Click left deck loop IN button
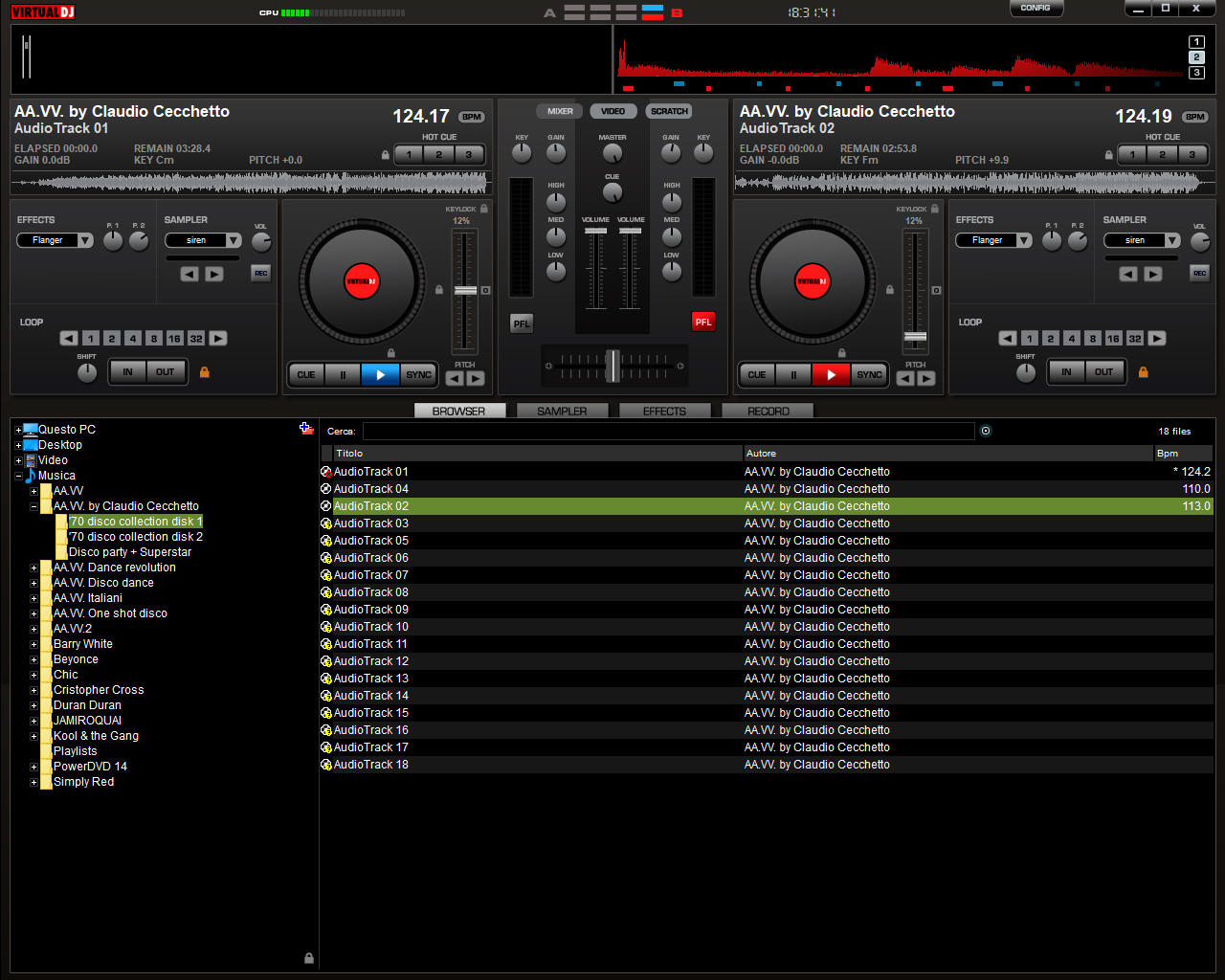The height and width of the screenshot is (980, 1225). (x=127, y=372)
